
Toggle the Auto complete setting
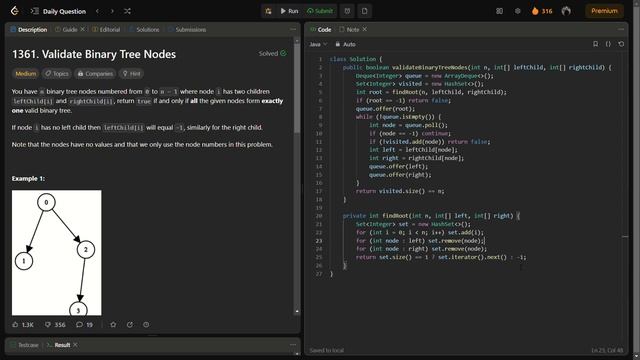coord(345,44)
